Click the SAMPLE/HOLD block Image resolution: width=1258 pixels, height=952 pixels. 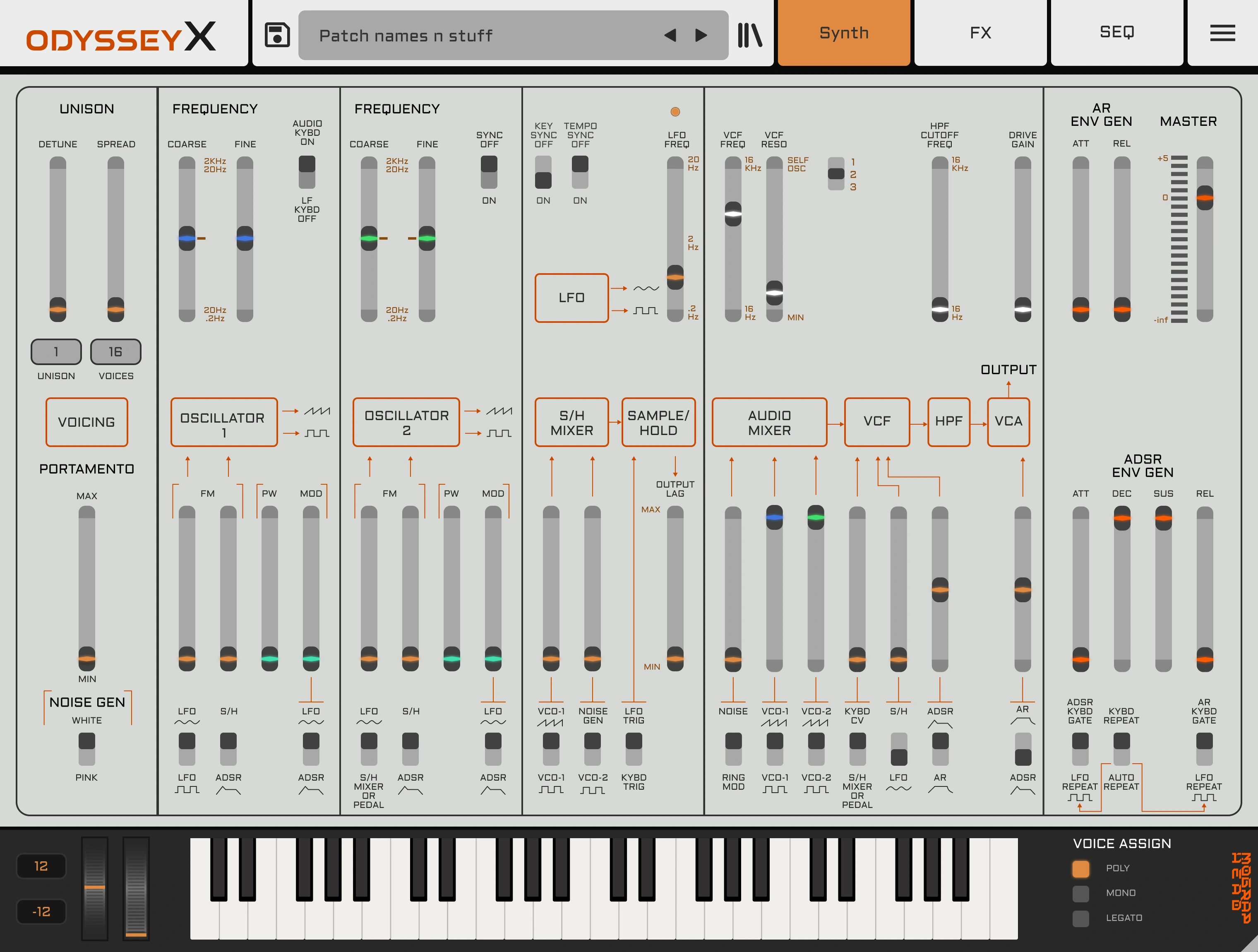[658, 422]
